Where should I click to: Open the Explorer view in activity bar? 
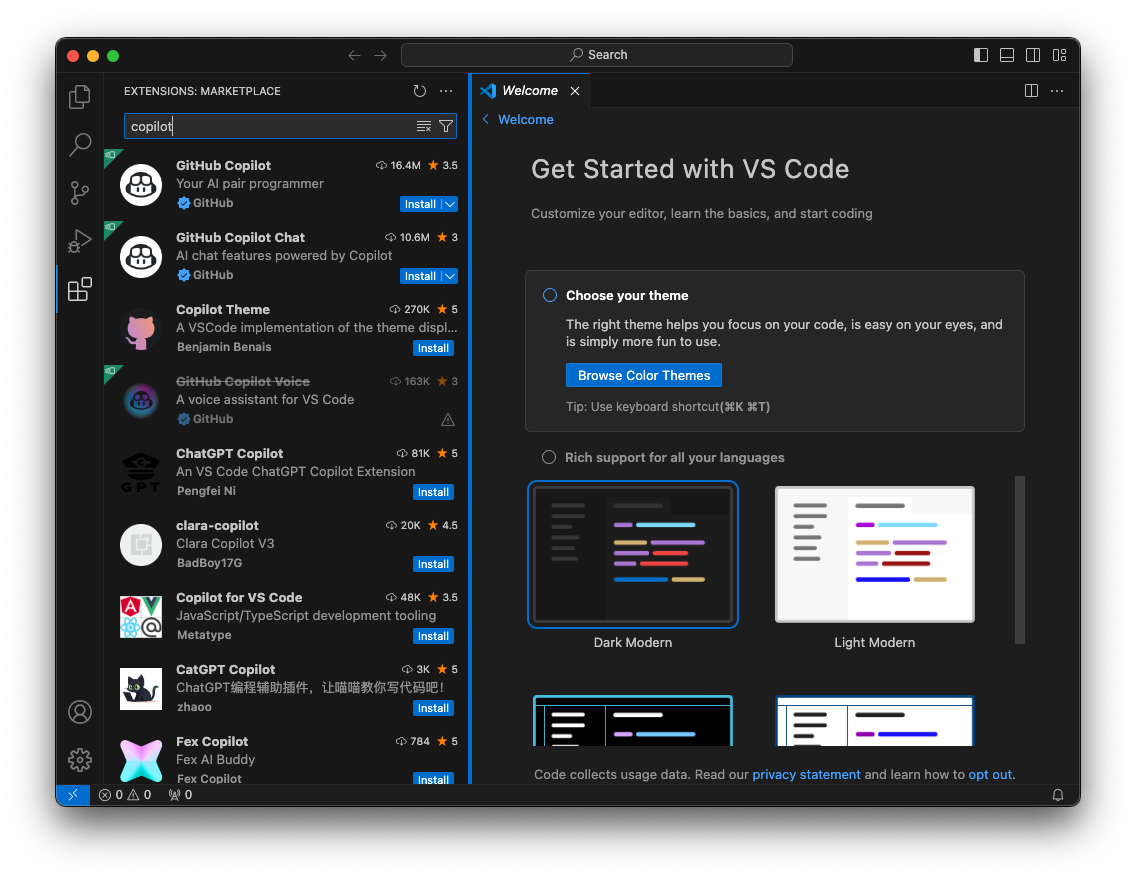pyautogui.click(x=80, y=97)
